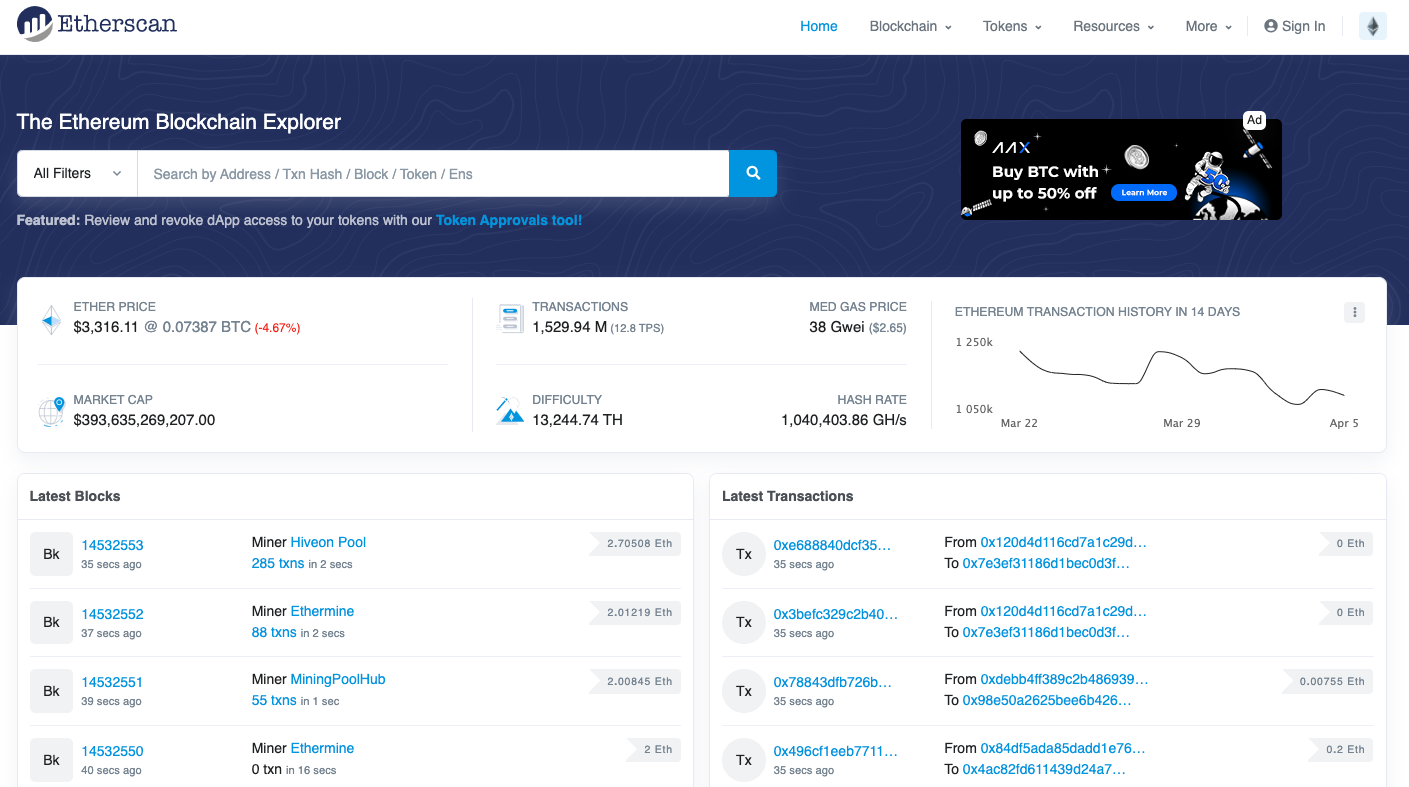
Task: Click the Tx icon for 0x78843dfb726b
Action: [744, 691]
